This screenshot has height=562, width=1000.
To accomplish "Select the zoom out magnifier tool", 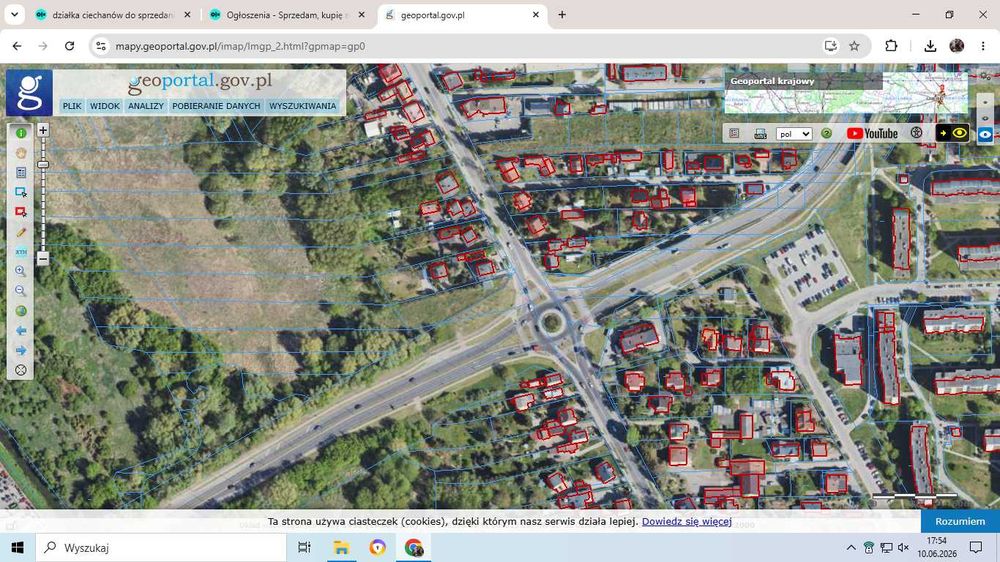I will 21,292.
